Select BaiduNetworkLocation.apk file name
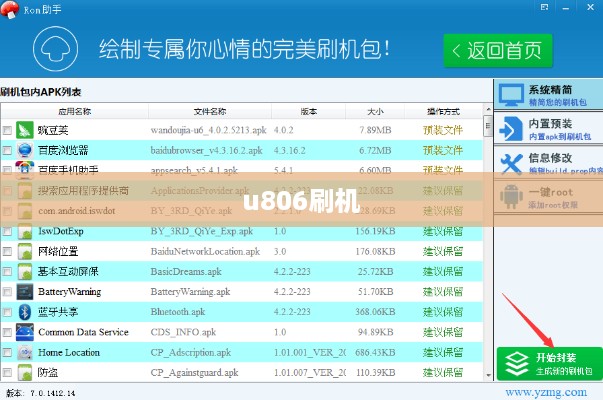Screen dimensions: 603x400 205,252
